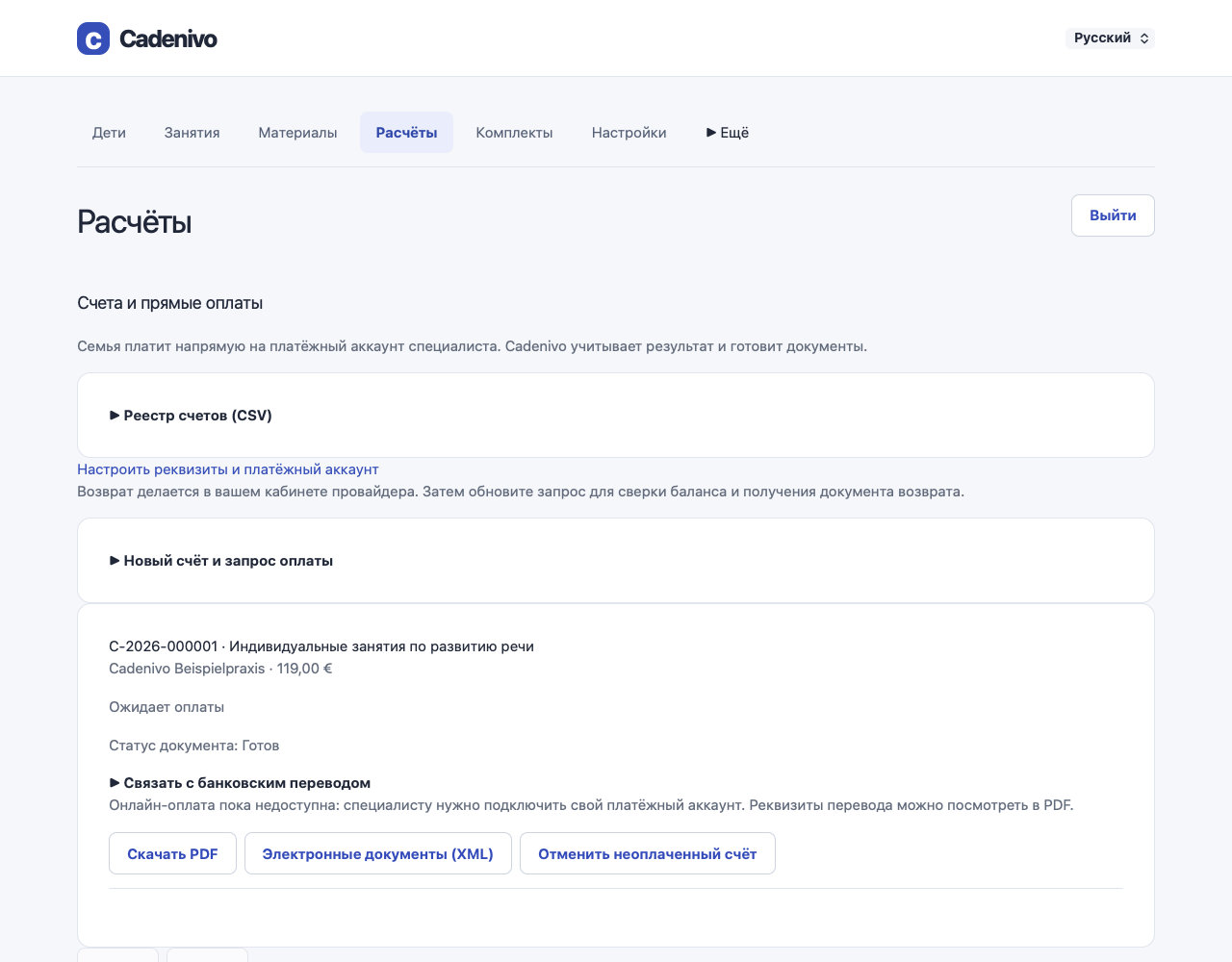Click Отменить неоплаченный счёт button
The width and height of the screenshot is (1232, 962).
pos(647,853)
